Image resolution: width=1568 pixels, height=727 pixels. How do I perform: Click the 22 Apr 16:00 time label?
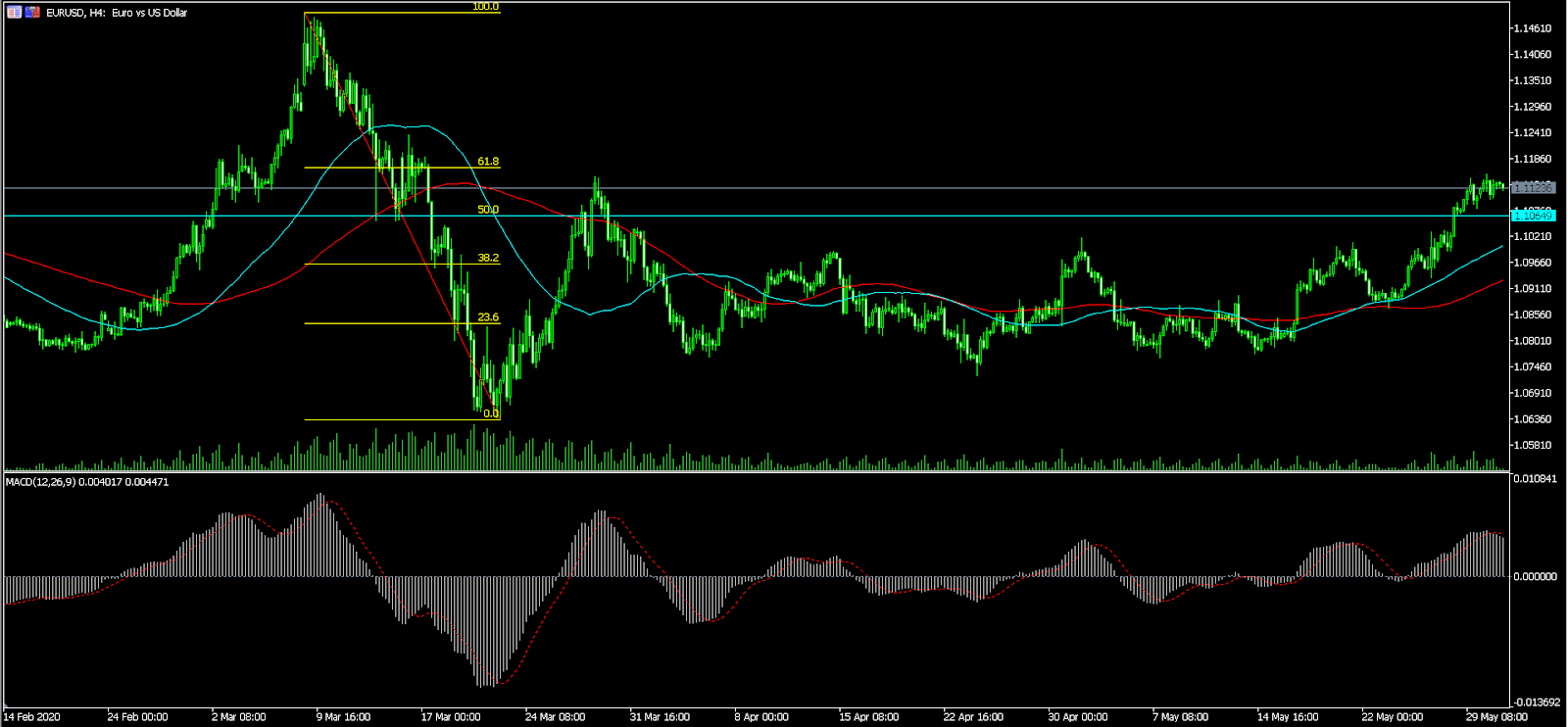pyautogui.click(x=973, y=717)
